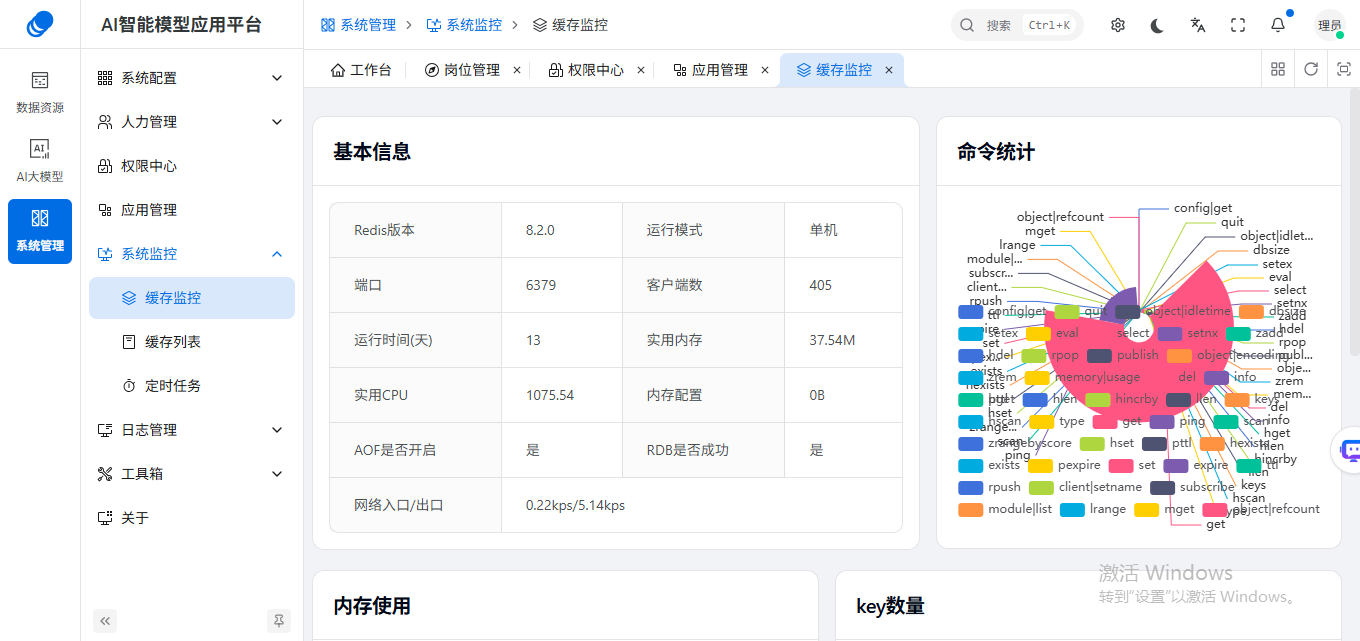1360x641 pixels.
Task: Open notifications via the bell icon
Action: (x=1278, y=25)
